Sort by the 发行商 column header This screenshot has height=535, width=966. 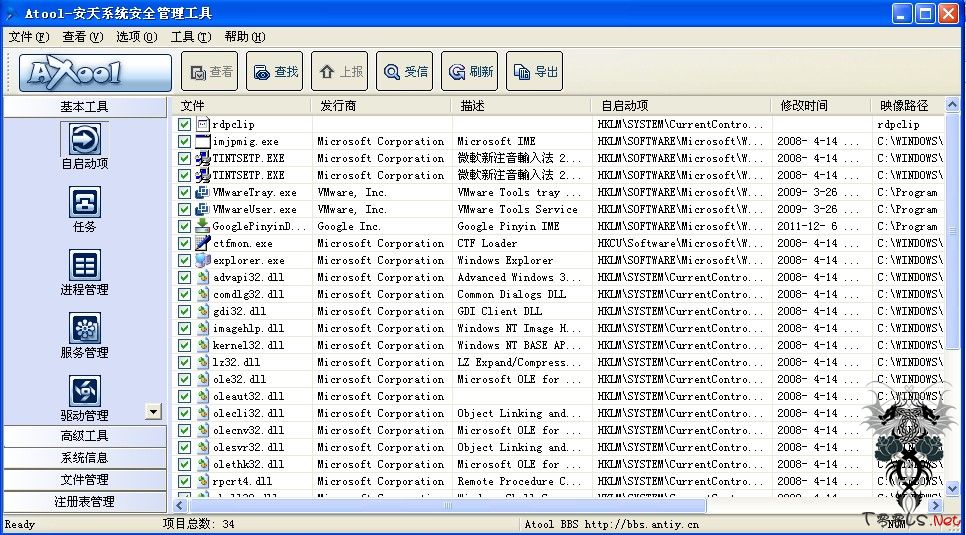381,106
